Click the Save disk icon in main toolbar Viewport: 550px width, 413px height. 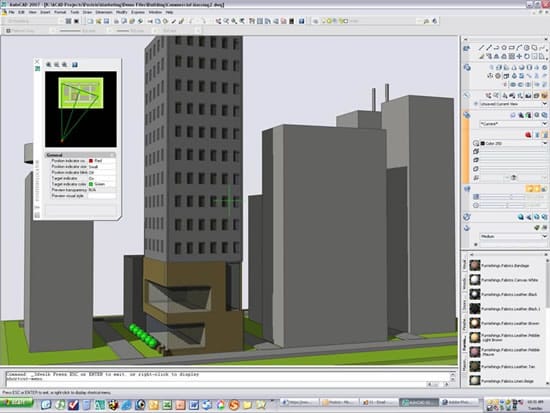[x=106, y=21]
